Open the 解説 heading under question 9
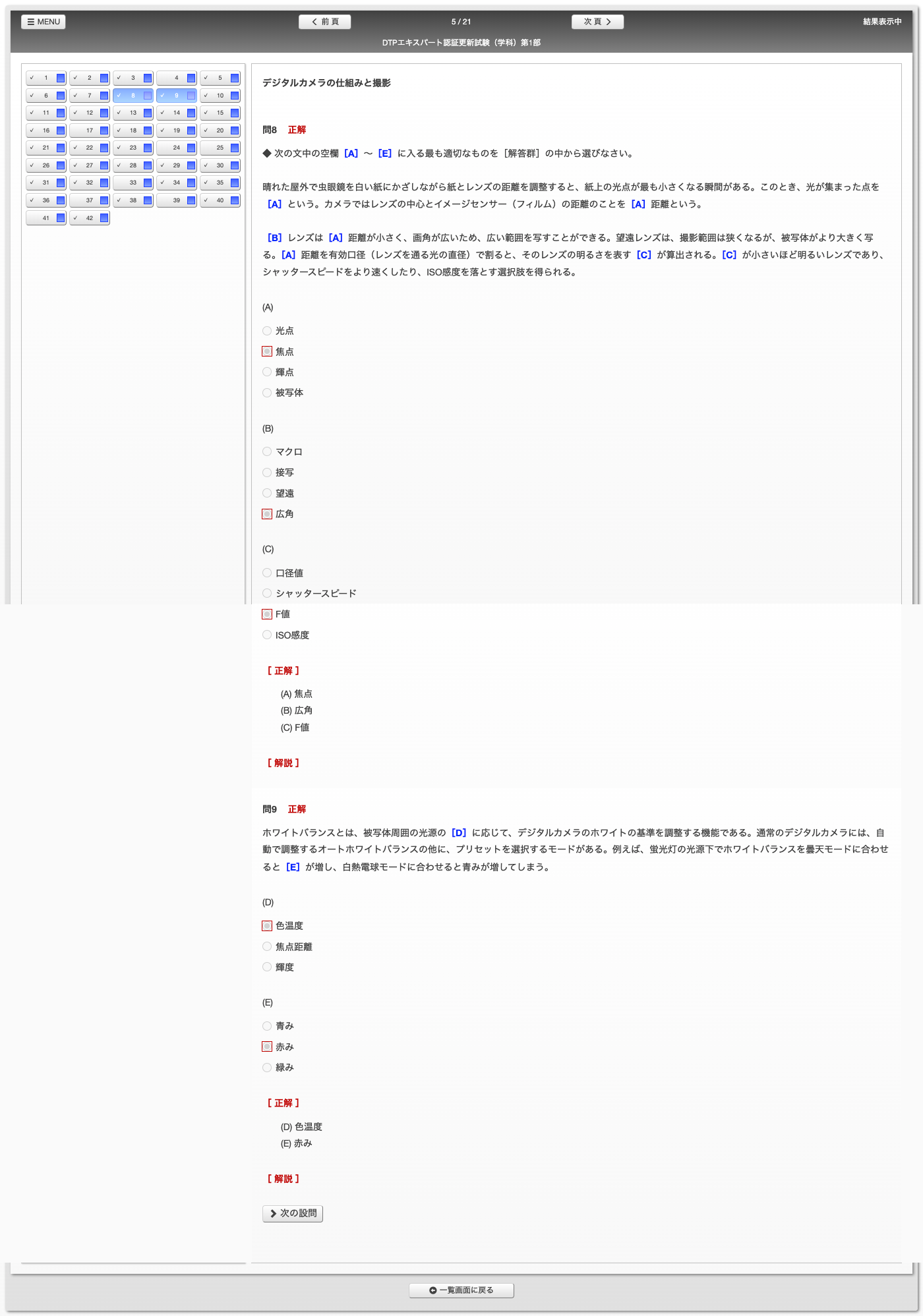 283,1179
